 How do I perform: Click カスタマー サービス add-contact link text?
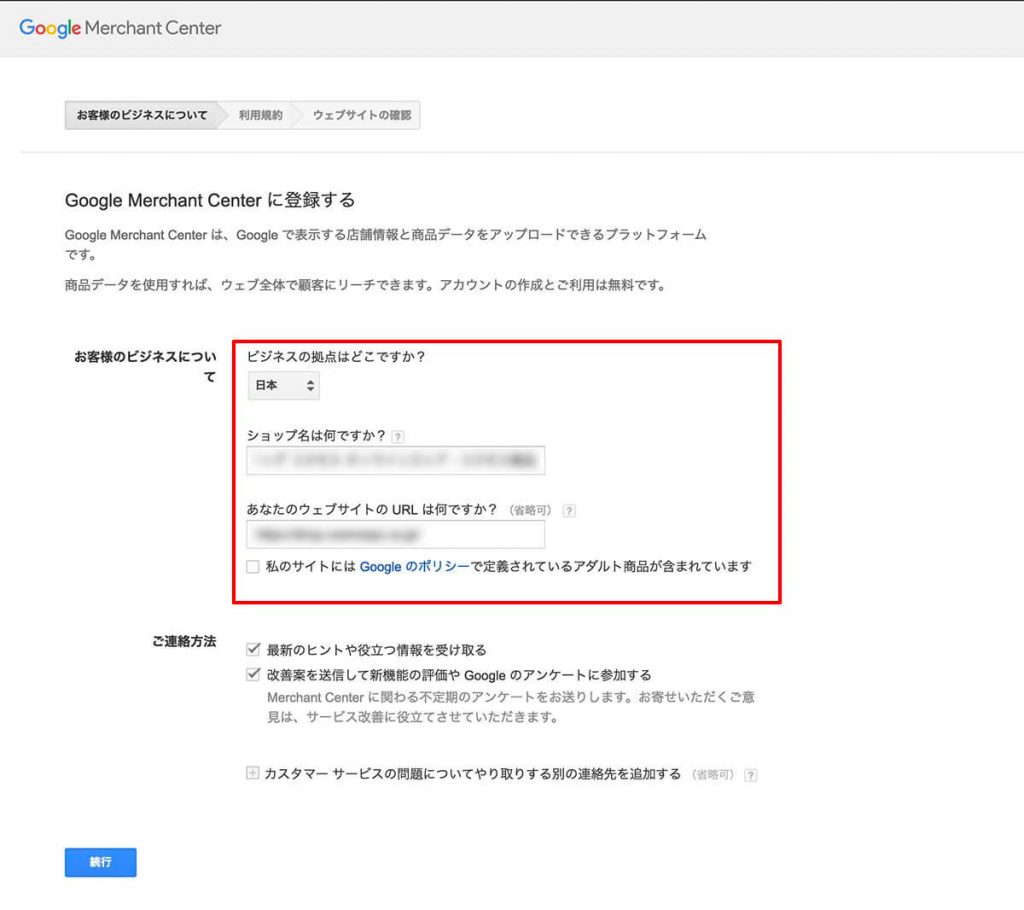coord(473,774)
